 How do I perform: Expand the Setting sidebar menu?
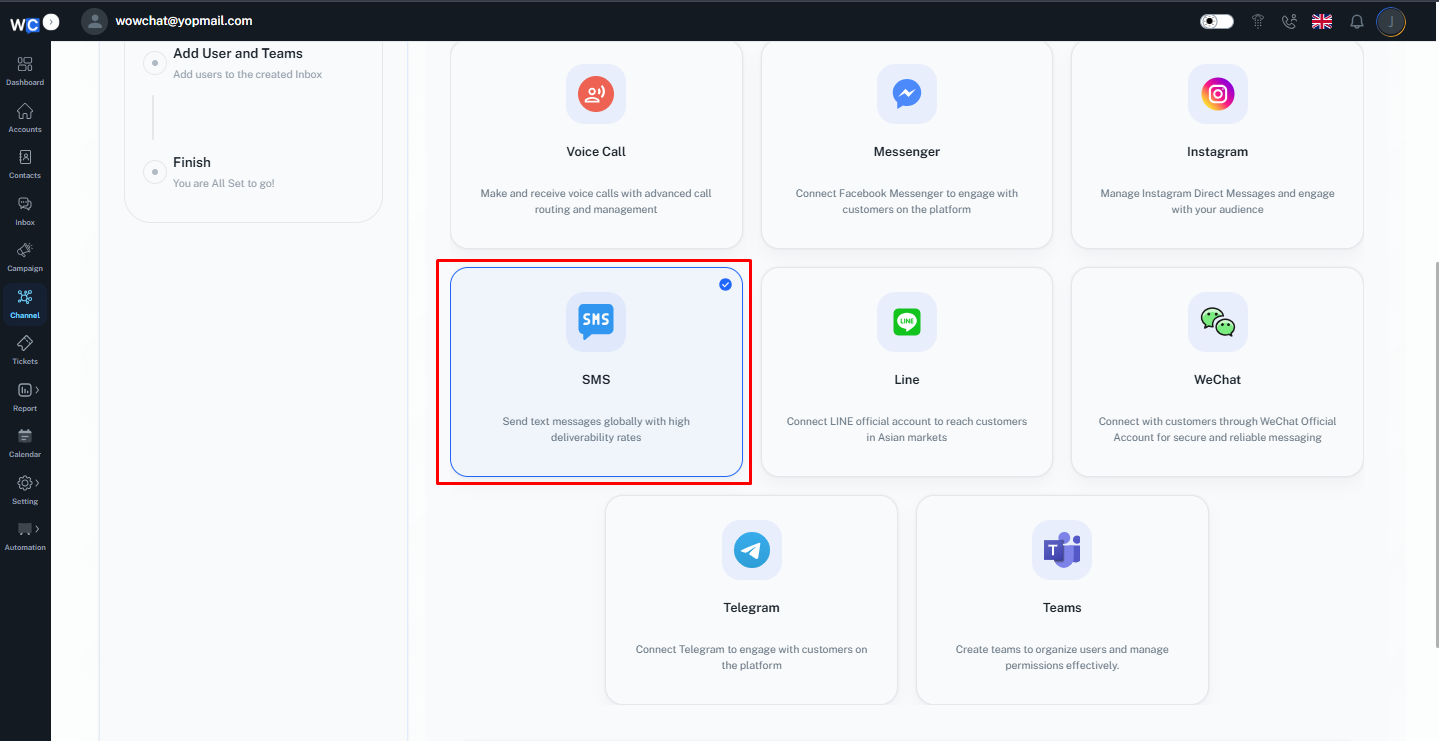25,490
